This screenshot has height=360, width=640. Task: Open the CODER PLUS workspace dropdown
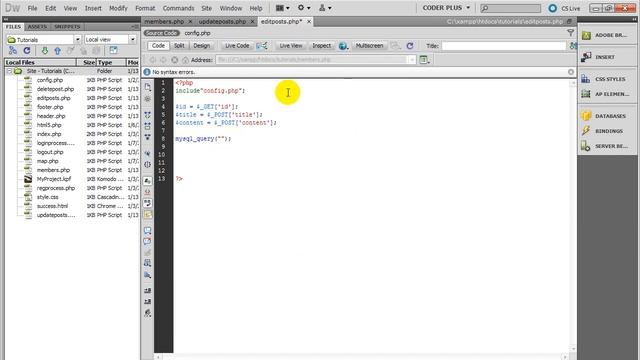pos(446,8)
